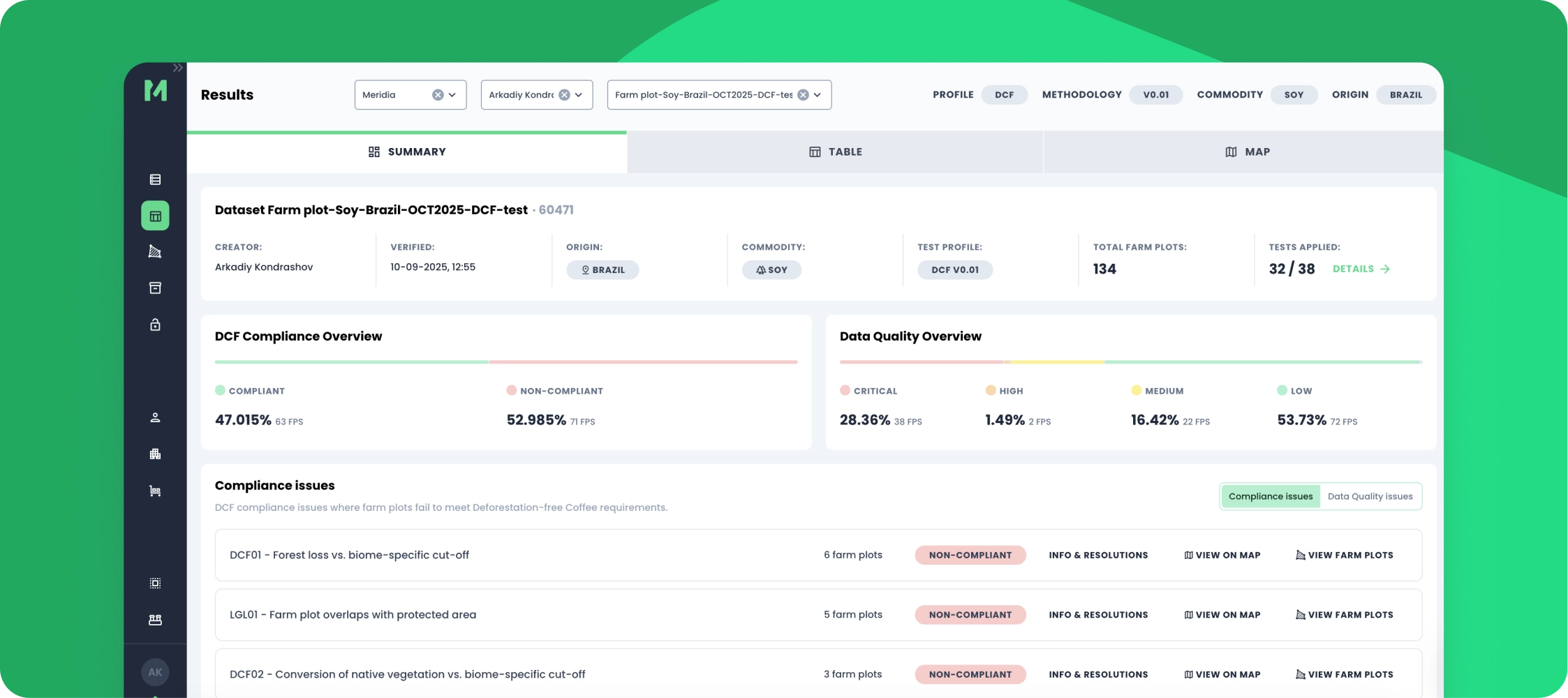1568x698 pixels.
Task: Click the BRAZIL origin chip in header
Action: (1405, 95)
